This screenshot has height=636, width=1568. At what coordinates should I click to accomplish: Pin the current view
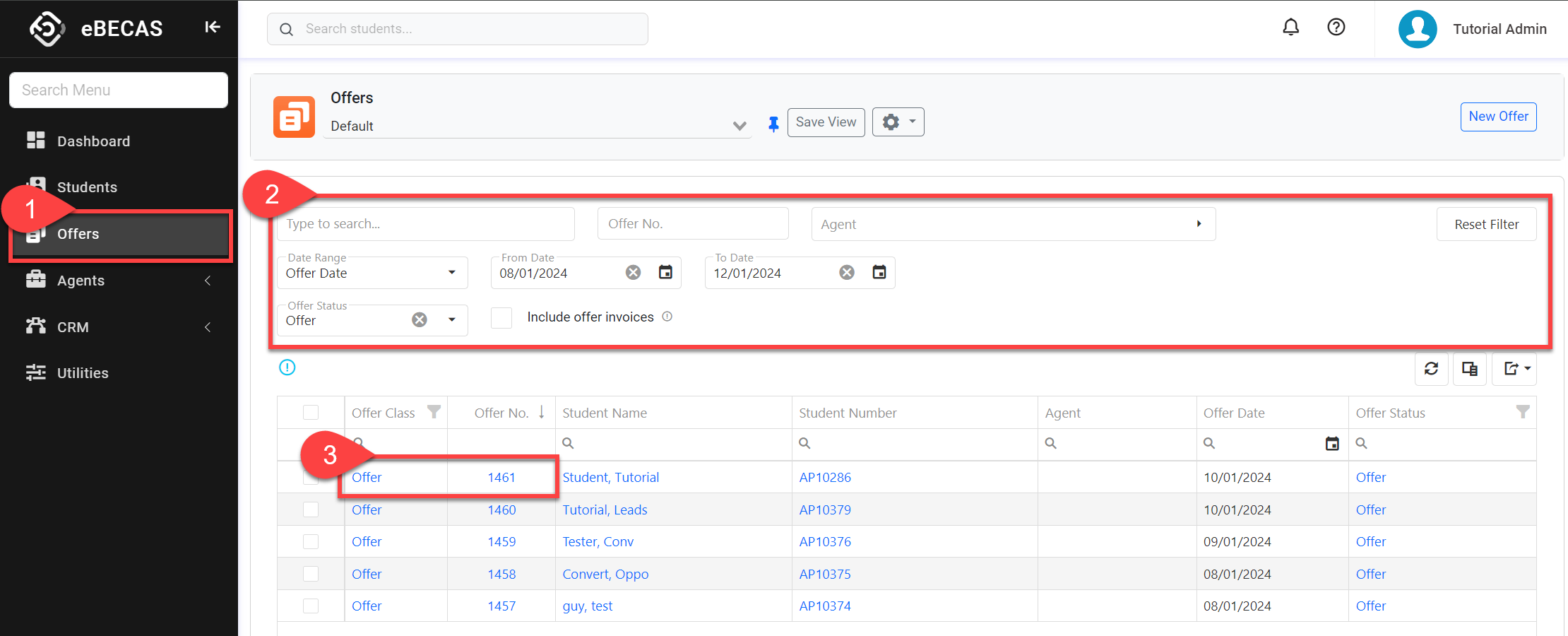[773, 124]
